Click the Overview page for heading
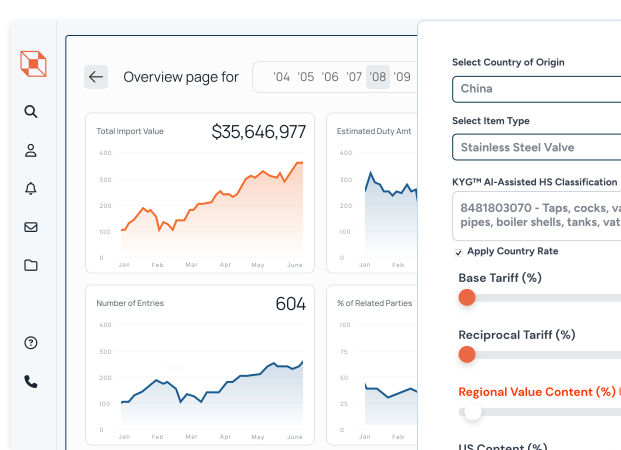 pos(181,77)
